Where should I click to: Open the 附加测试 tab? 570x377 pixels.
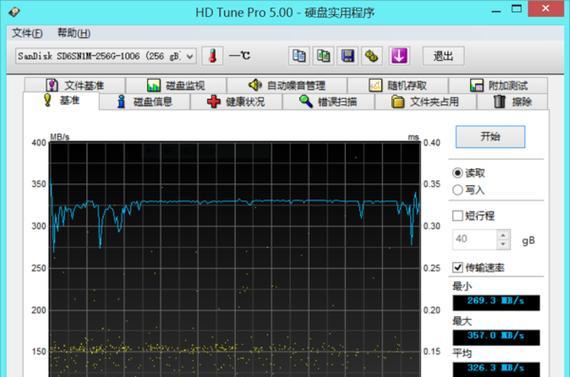pos(498,85)
